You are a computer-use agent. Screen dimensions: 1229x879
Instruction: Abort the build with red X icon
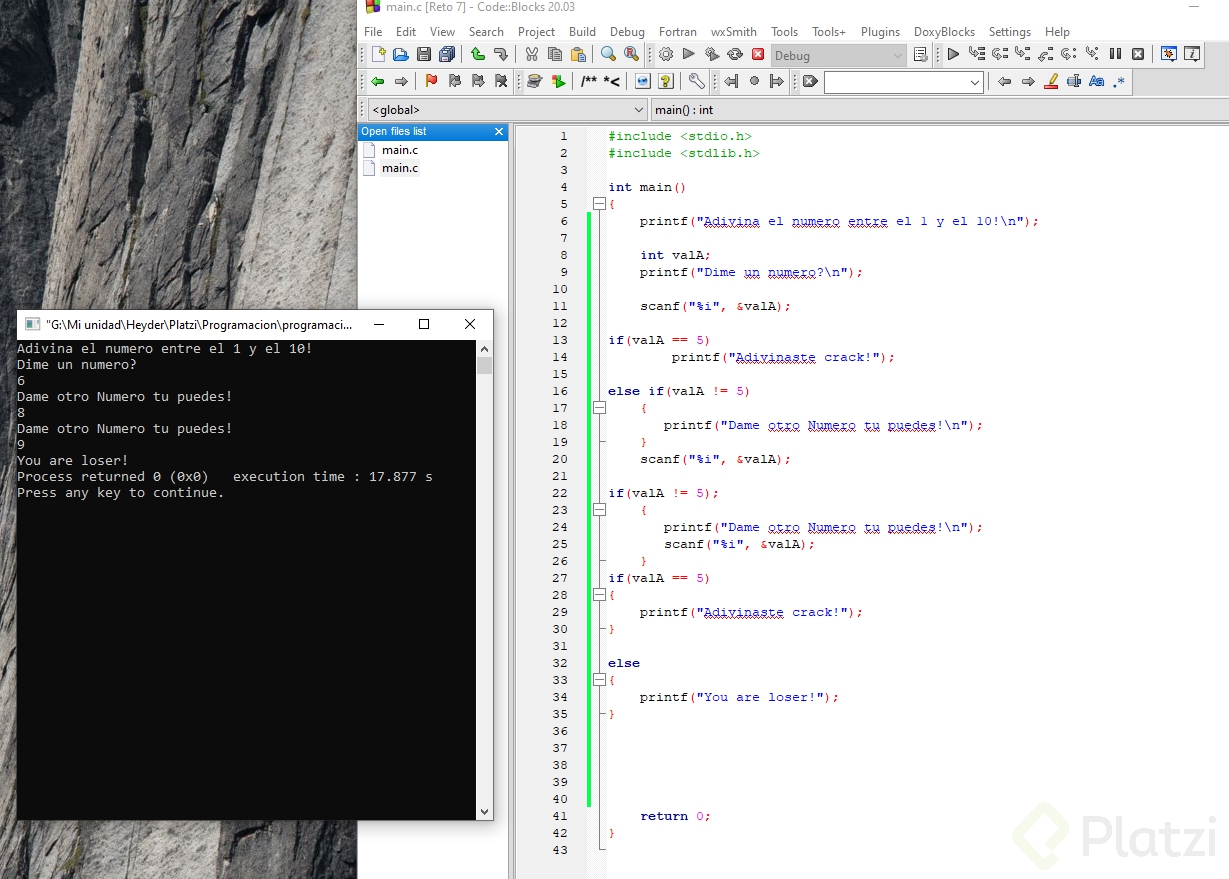(758, 55)
